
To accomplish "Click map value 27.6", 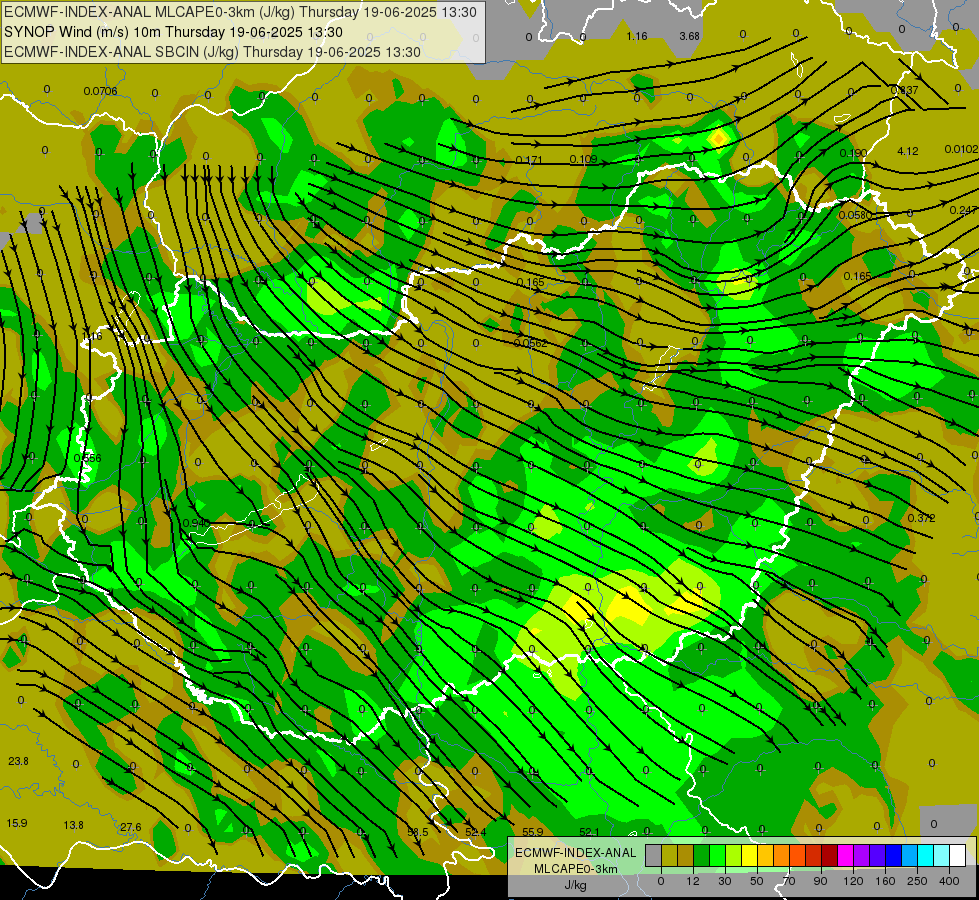I will pyautogui.click(x=130, y=827).
